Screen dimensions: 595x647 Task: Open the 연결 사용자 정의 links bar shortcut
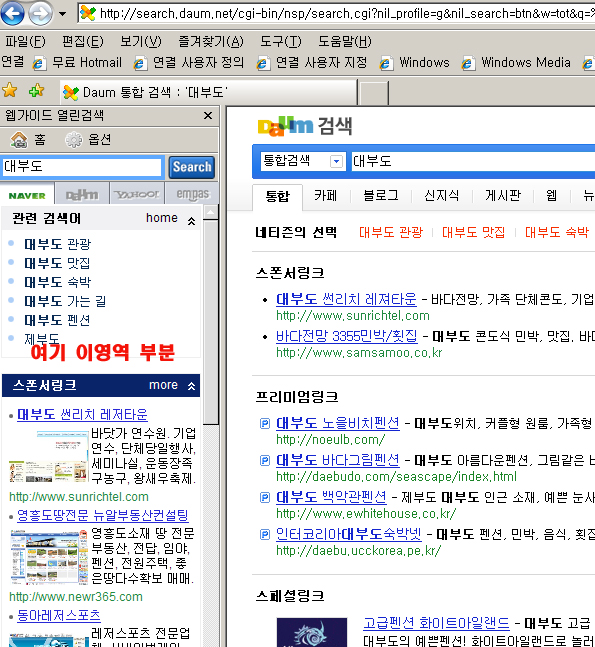(189, 63)
